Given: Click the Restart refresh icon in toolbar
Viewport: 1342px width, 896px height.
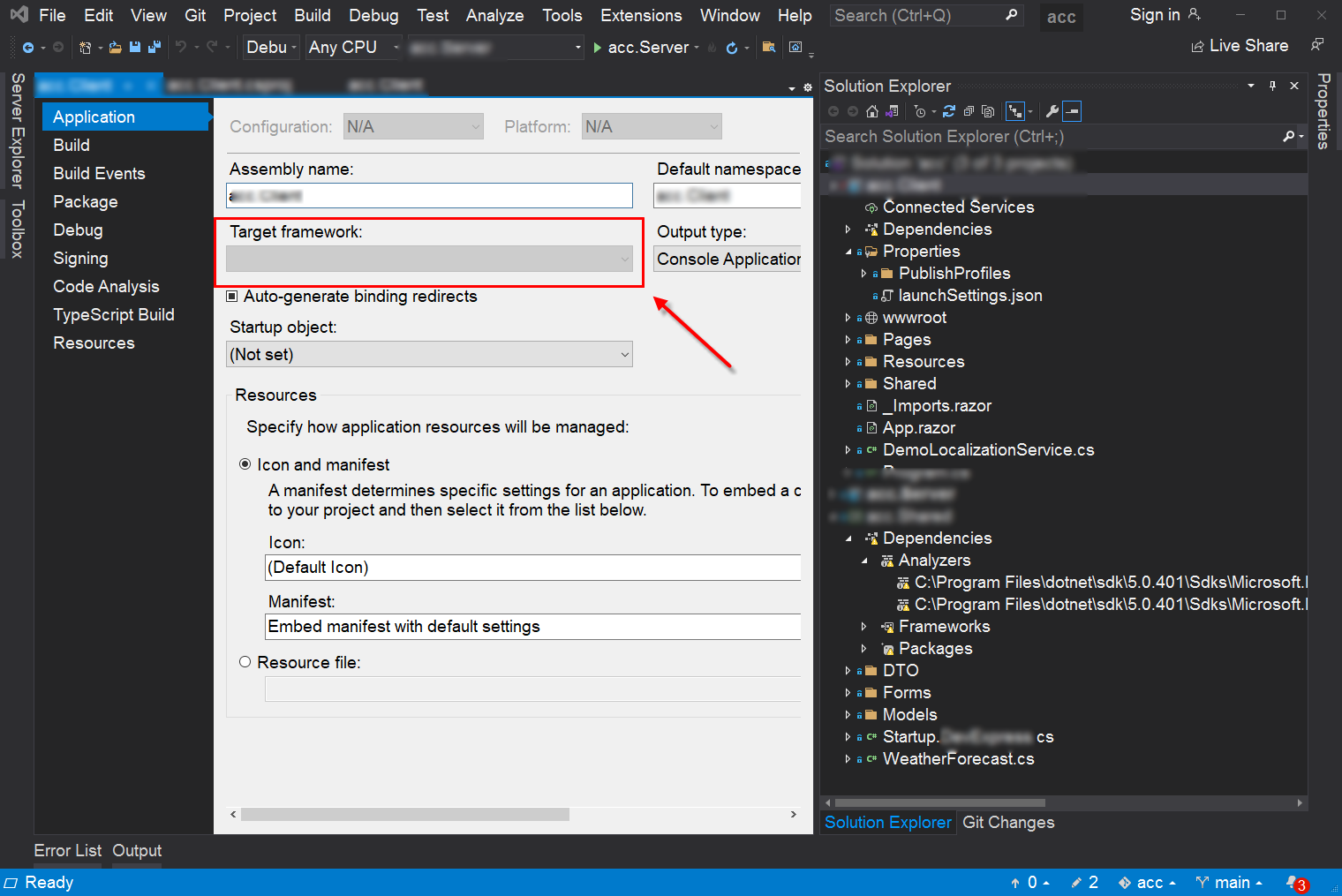Looking at the screenshot, I should (x=732, y=48).
